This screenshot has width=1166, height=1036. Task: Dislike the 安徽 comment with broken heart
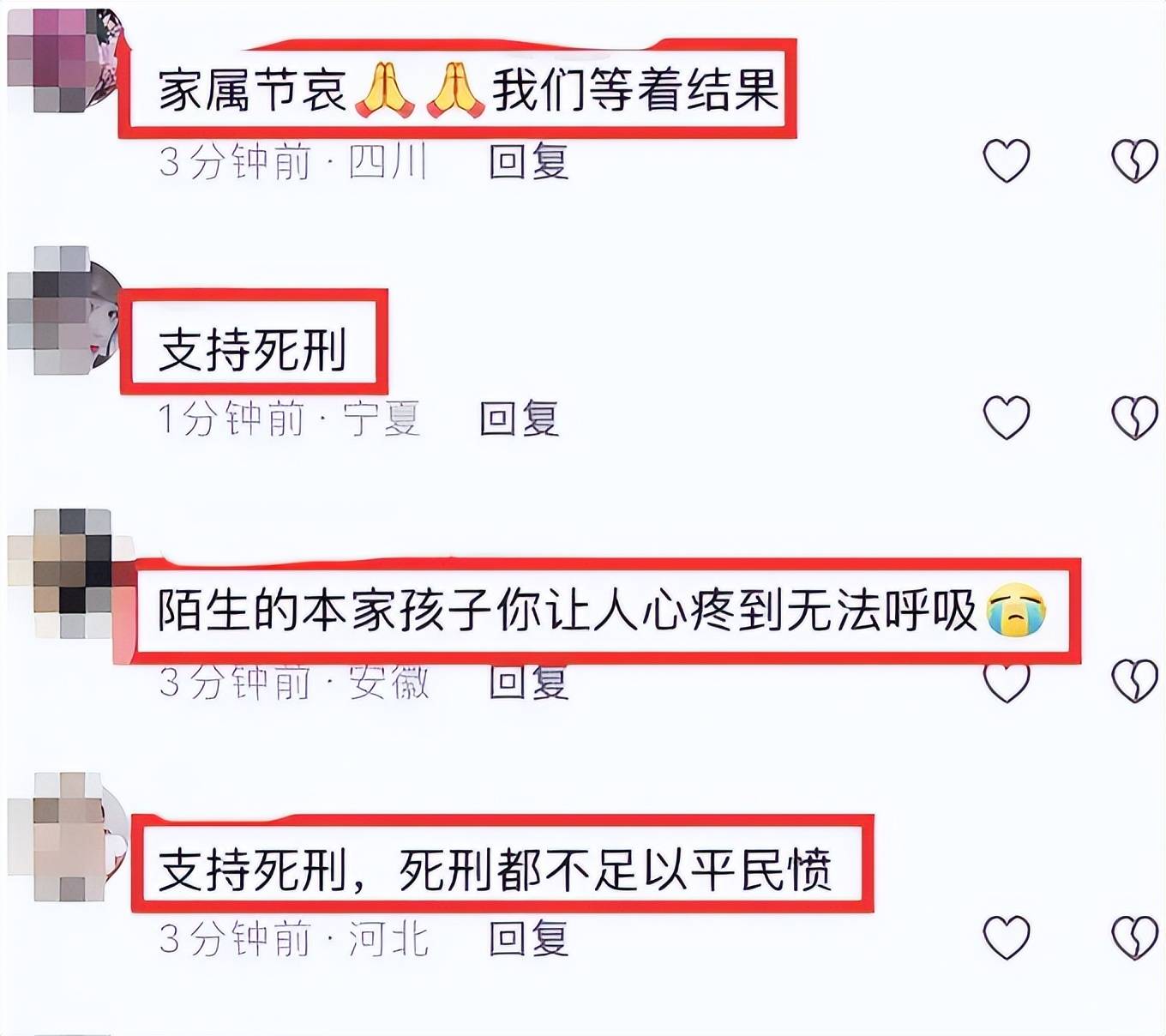(x=1135, y=681)
